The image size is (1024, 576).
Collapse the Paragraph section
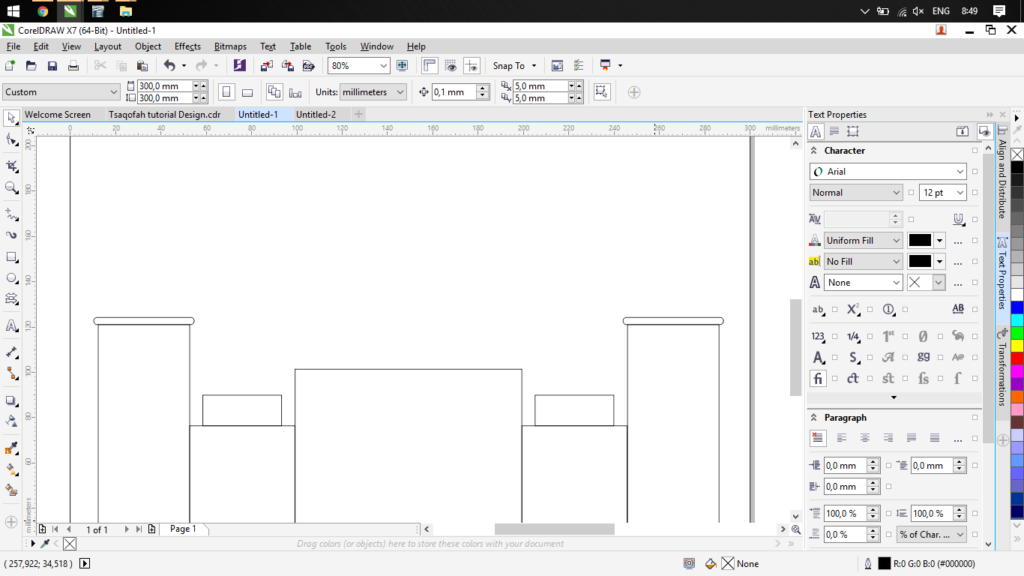coord(814,418)
